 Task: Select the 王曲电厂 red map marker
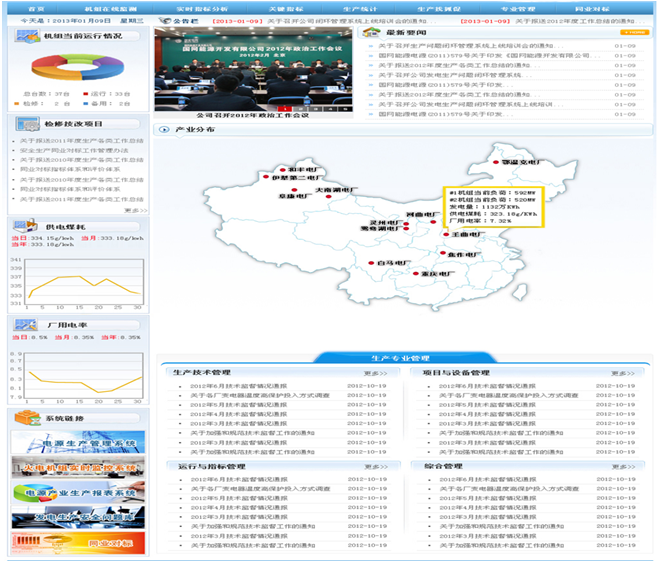tap(446, 234)
